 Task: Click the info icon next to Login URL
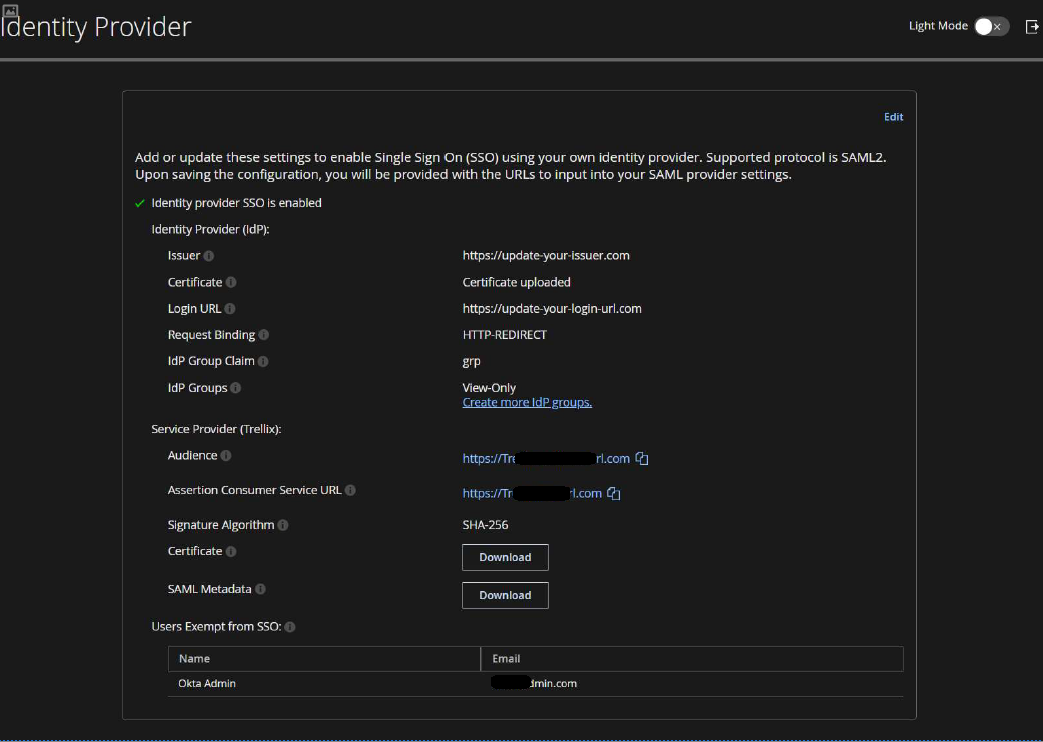pyautogui.click(x=229, y=309)
